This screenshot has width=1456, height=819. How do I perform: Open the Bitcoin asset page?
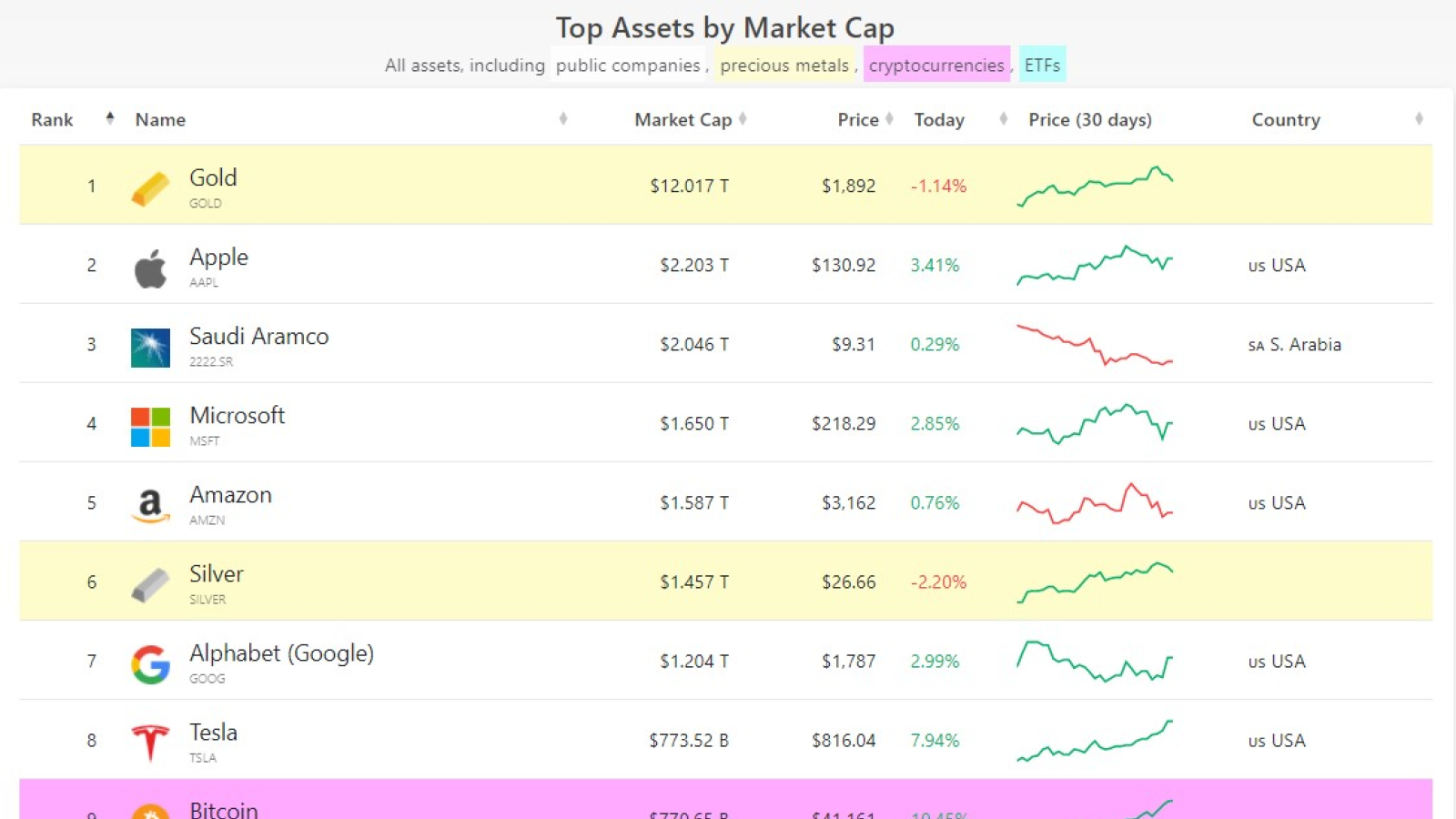pyautogui.click(x=223, y=809)
